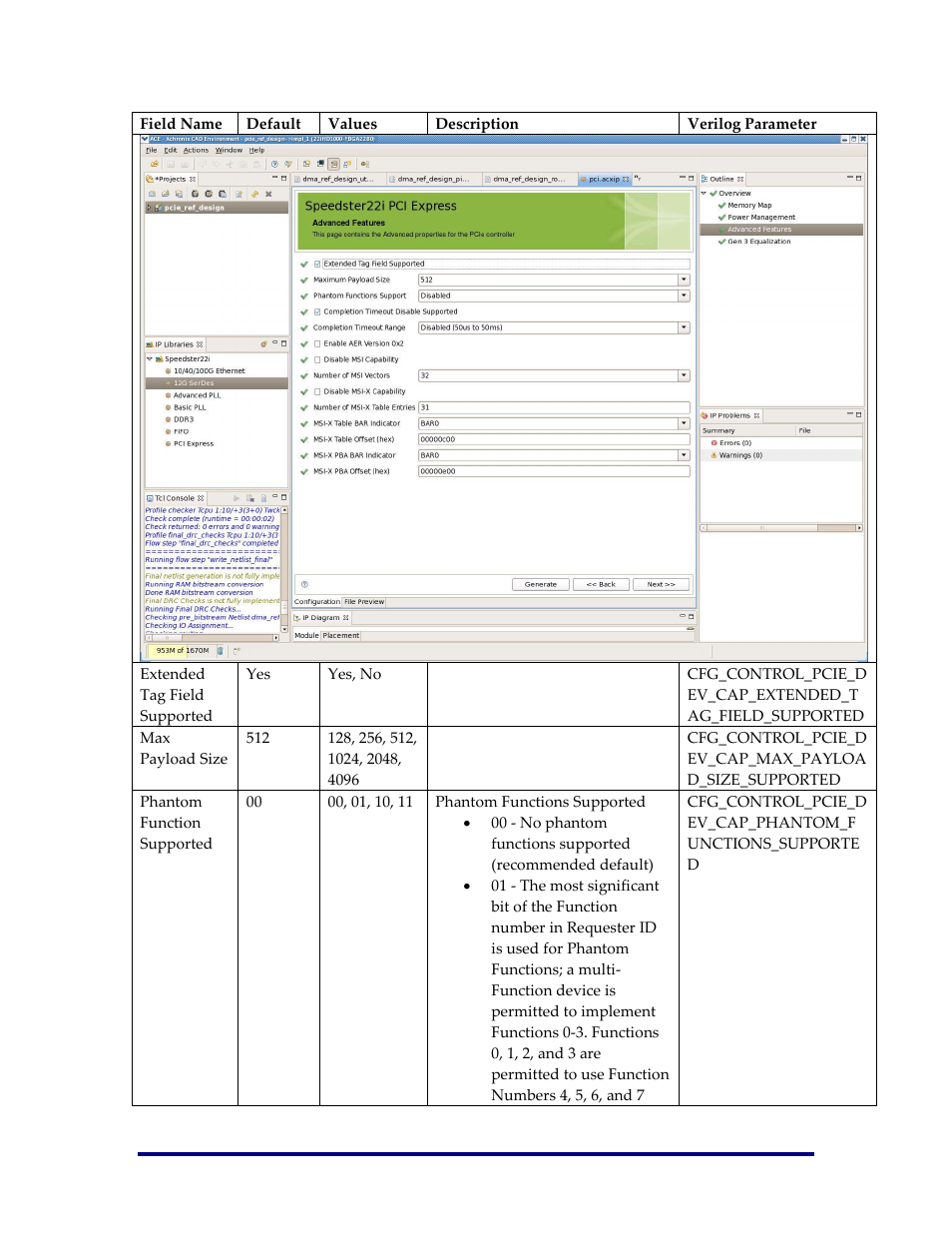Select the Configuration tab
Image resolution: width=952 pixels, height=1233 pixels.
(317, 602)
